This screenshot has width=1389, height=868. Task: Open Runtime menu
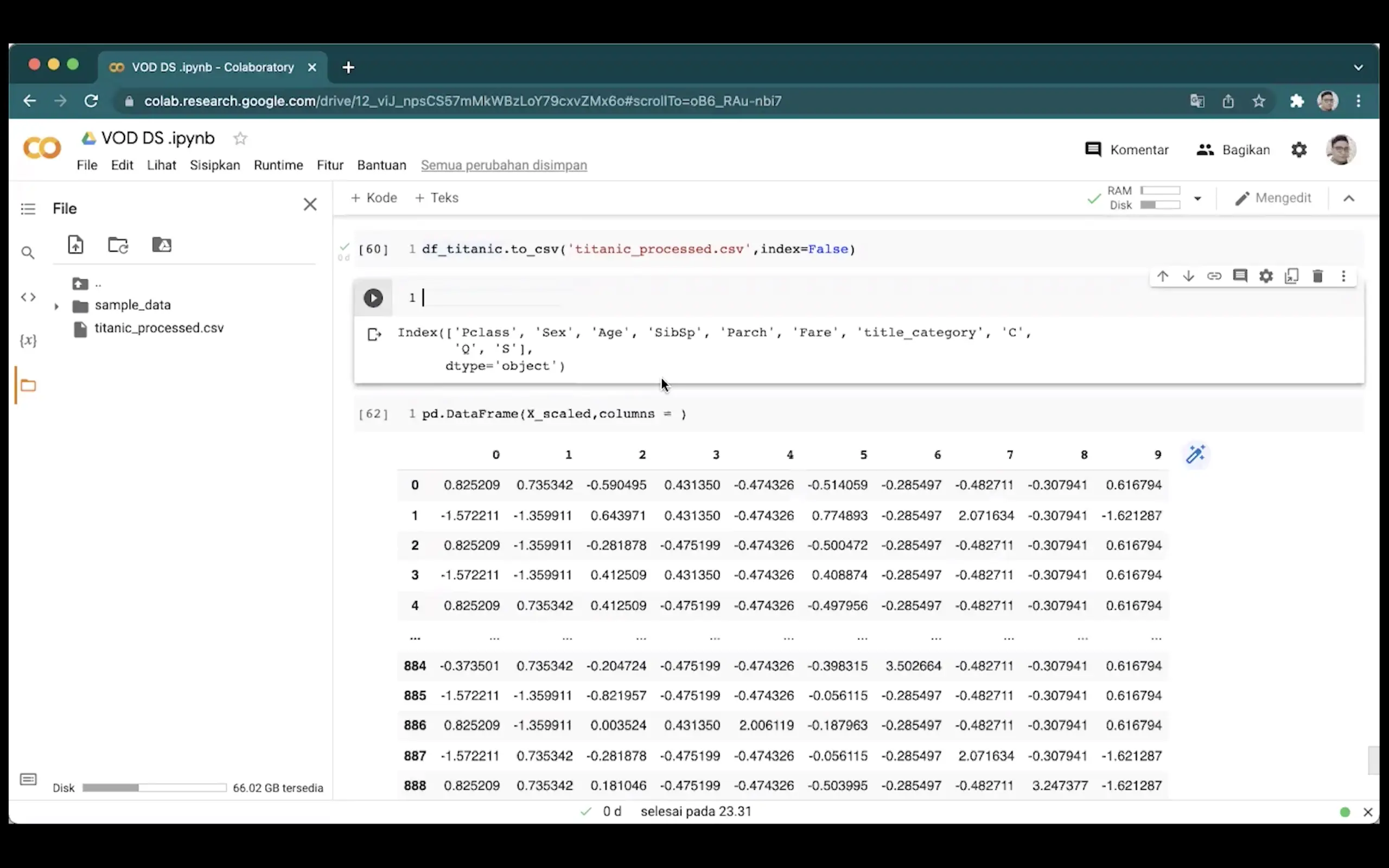pos(278,165)
